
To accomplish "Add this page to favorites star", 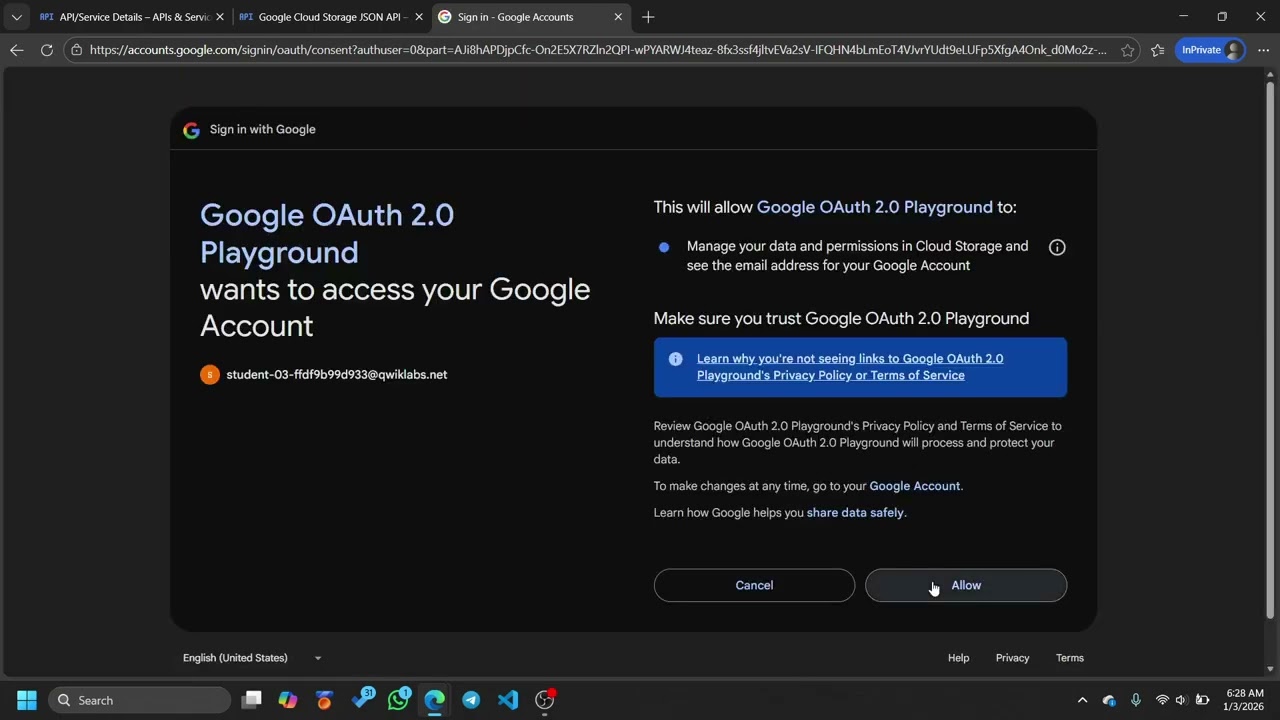I will tap(1127, 50).
